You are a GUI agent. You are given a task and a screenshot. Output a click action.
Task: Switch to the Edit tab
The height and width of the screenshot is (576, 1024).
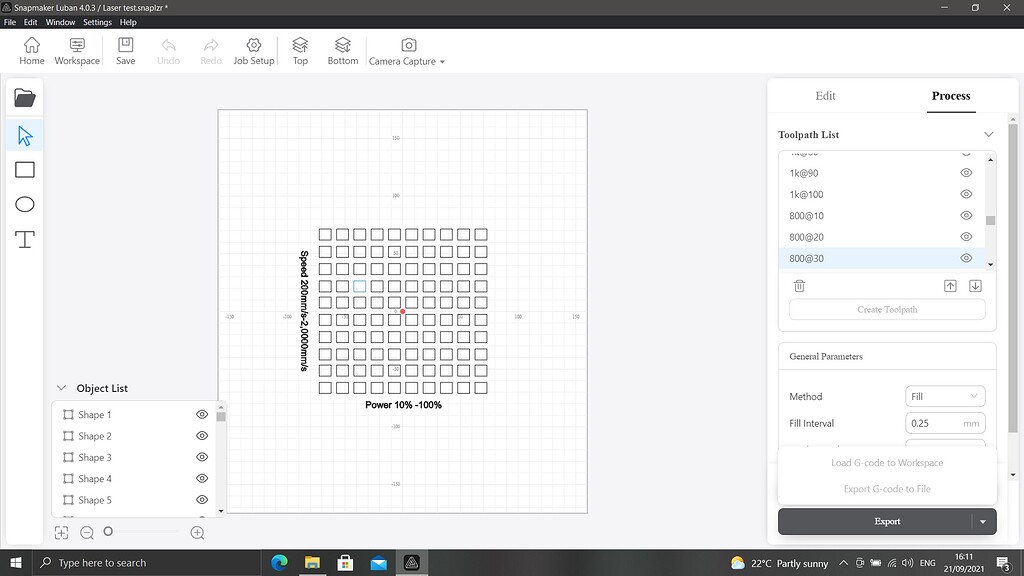(825, 96)
